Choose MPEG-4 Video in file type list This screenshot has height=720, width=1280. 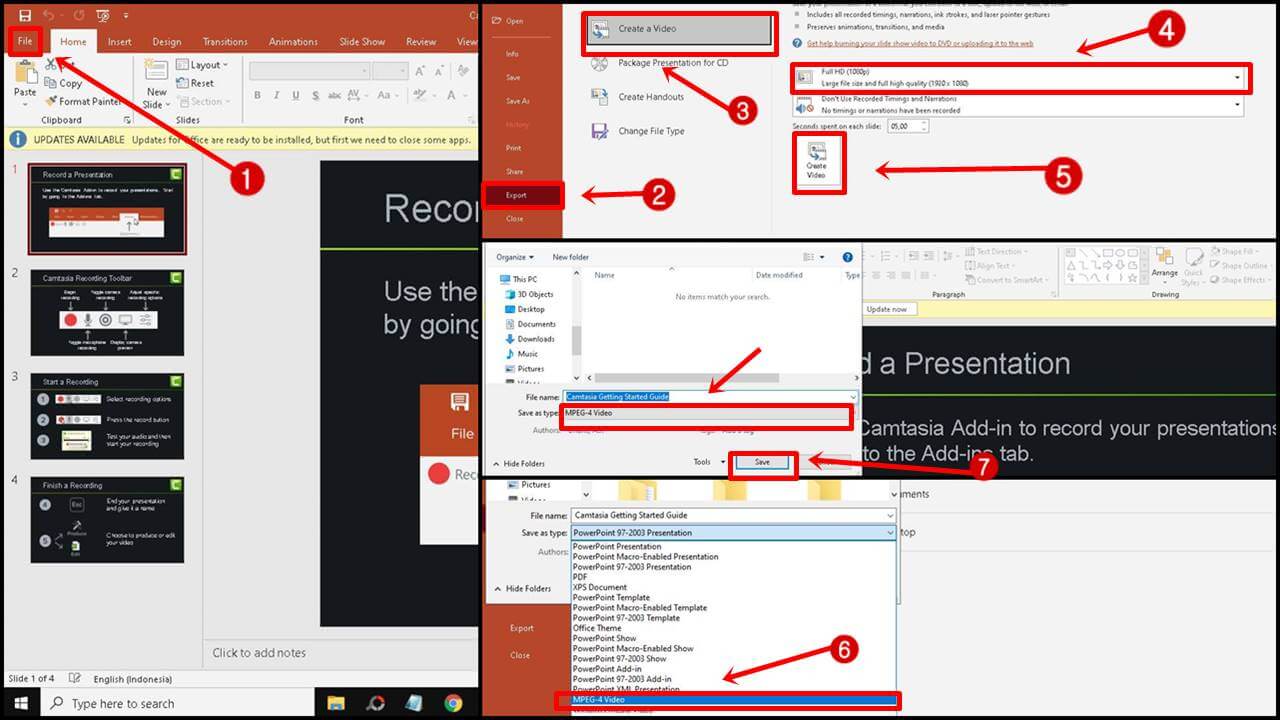click(x=734, y=700)
